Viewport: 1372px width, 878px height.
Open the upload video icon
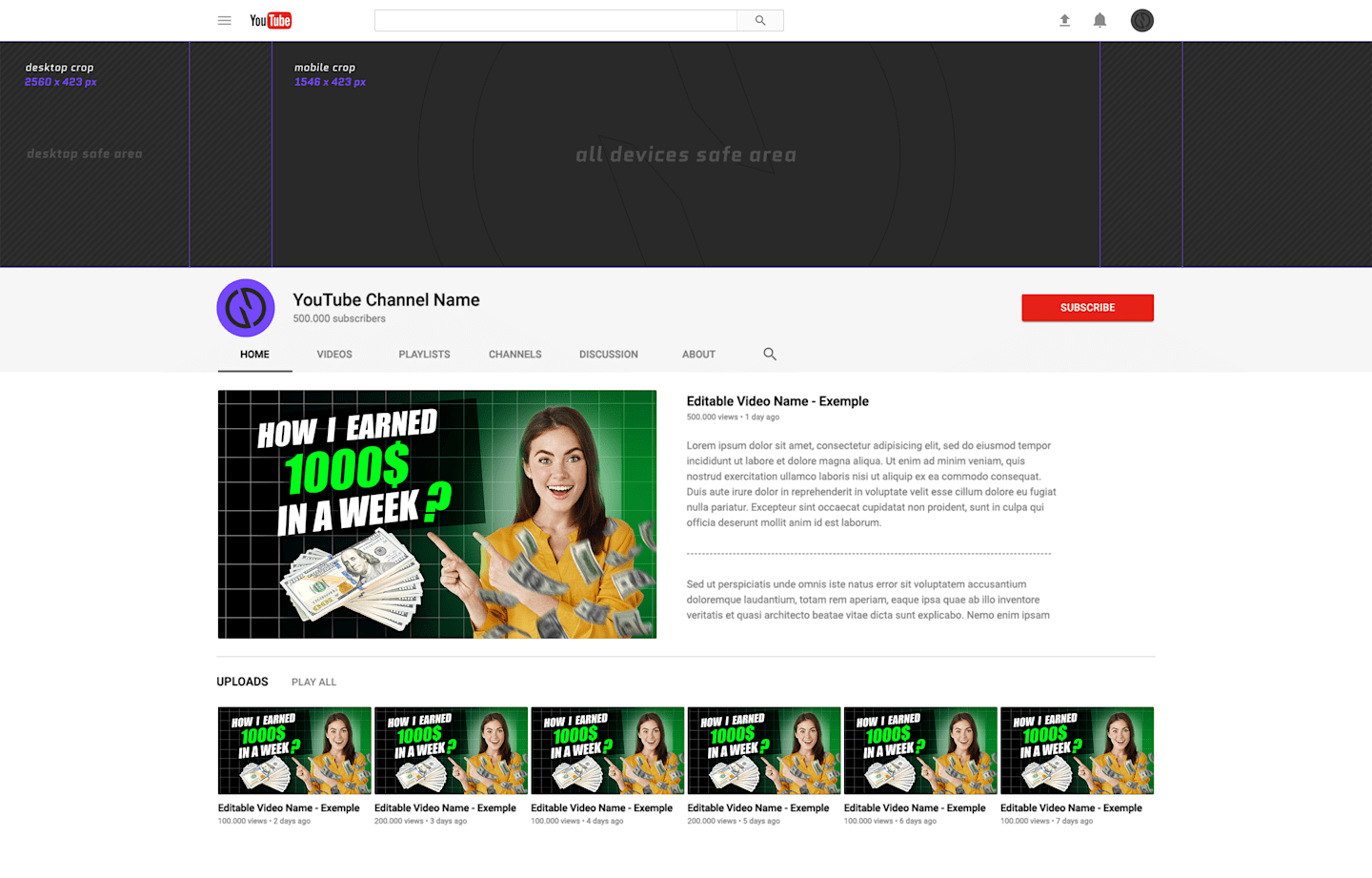[1064, 20]
